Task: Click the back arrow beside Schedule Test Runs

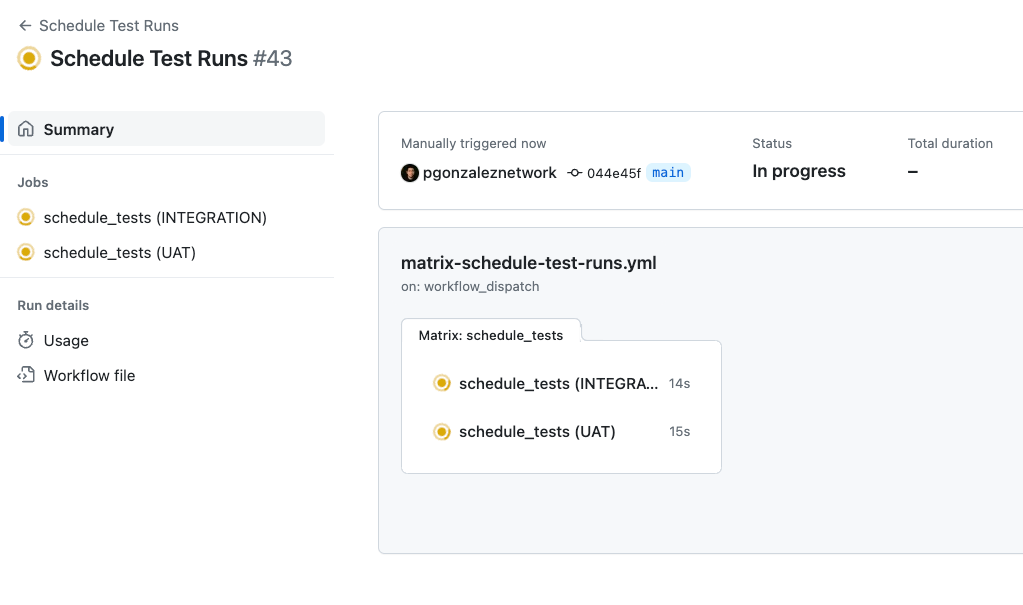Action: (x=25, y=25)
